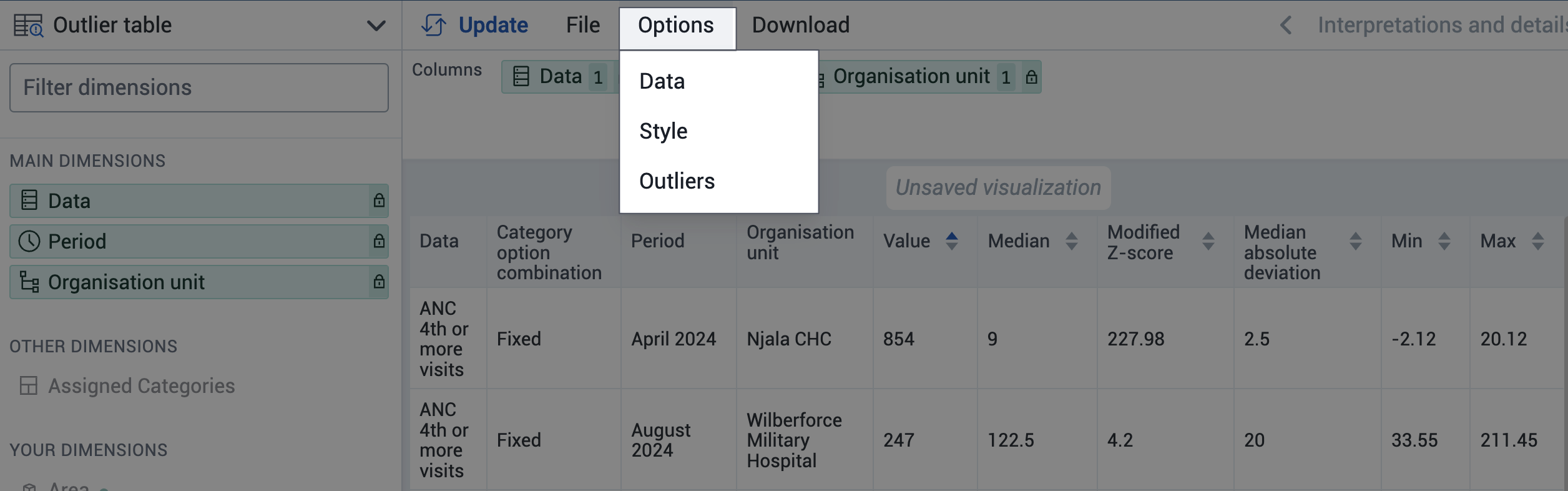Screen dimensions: 1568x491
Task: Collapse Interpretations and details panel chevron
Action: 1286,25
